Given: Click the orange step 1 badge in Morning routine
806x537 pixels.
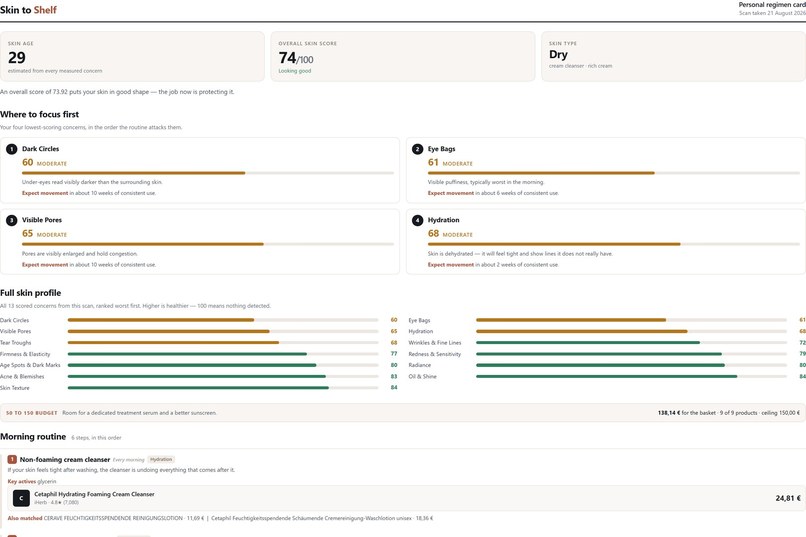Looking at the screenshot, I should [12, 459].
